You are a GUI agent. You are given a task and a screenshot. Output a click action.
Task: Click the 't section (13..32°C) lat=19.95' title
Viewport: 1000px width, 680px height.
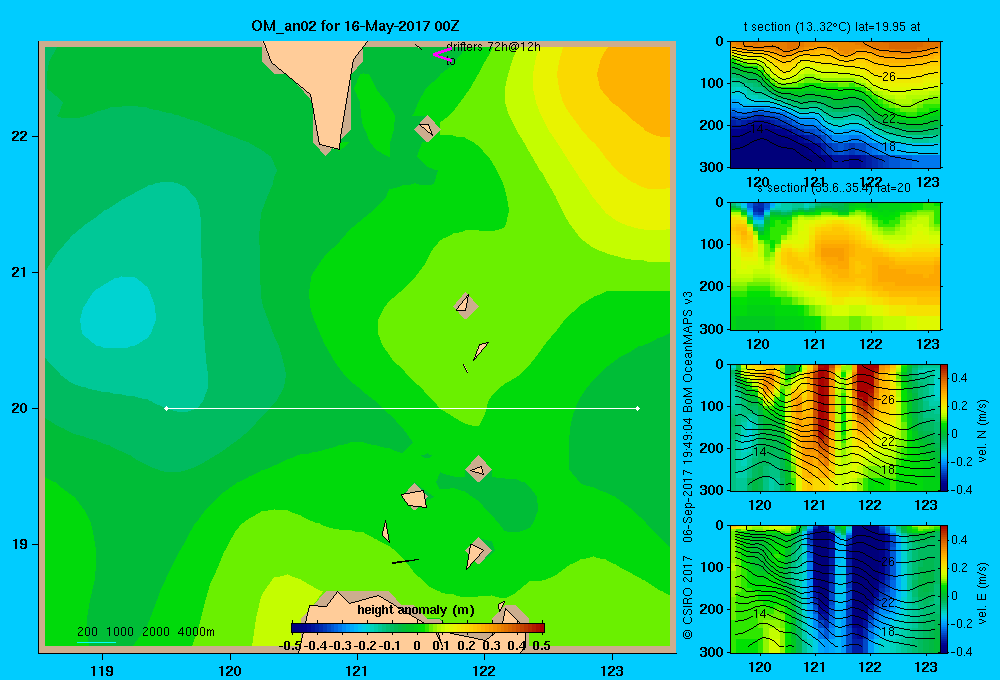tap(832, 27)
